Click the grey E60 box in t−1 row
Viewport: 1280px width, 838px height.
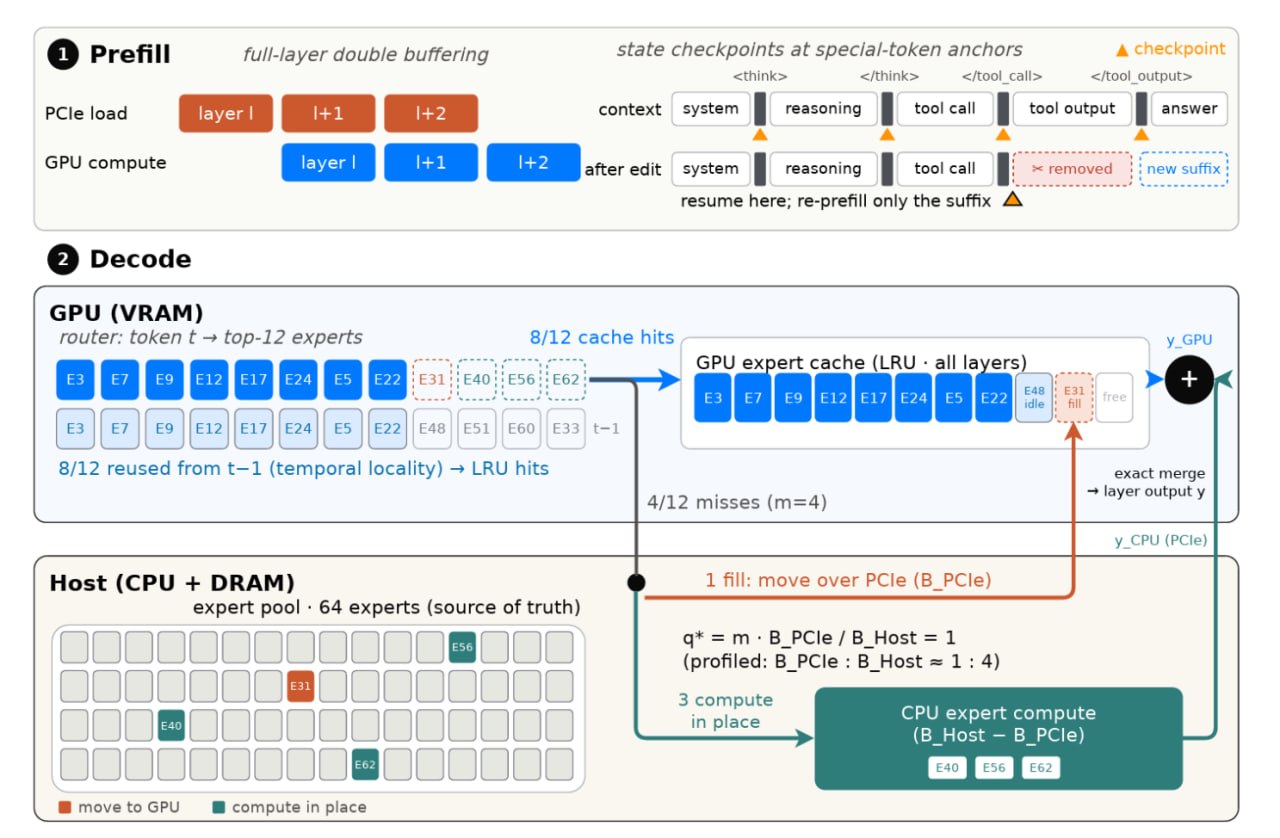pos(521,428)
